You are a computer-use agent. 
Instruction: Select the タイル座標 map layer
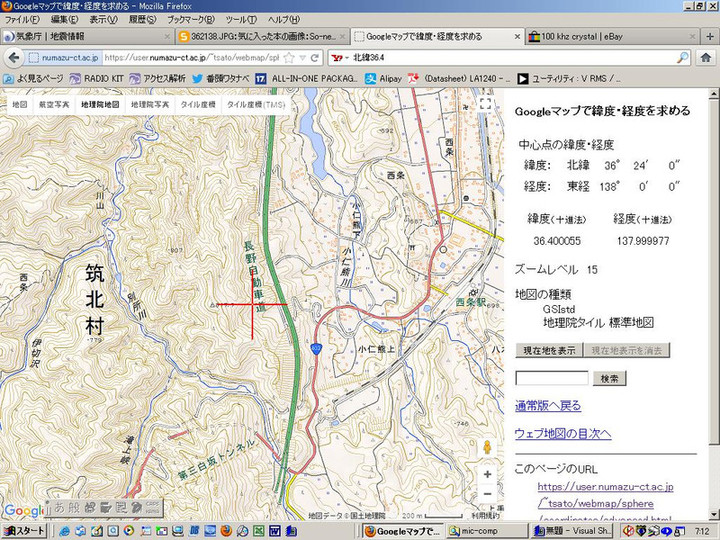[x=197, y=104]
